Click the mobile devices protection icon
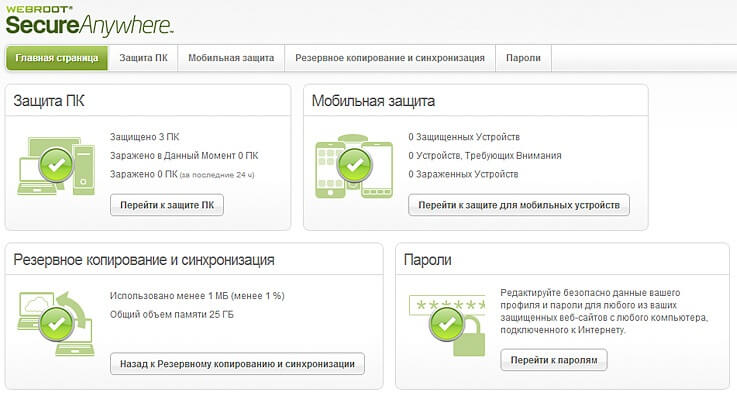737x397 pixels. point(354,167)
